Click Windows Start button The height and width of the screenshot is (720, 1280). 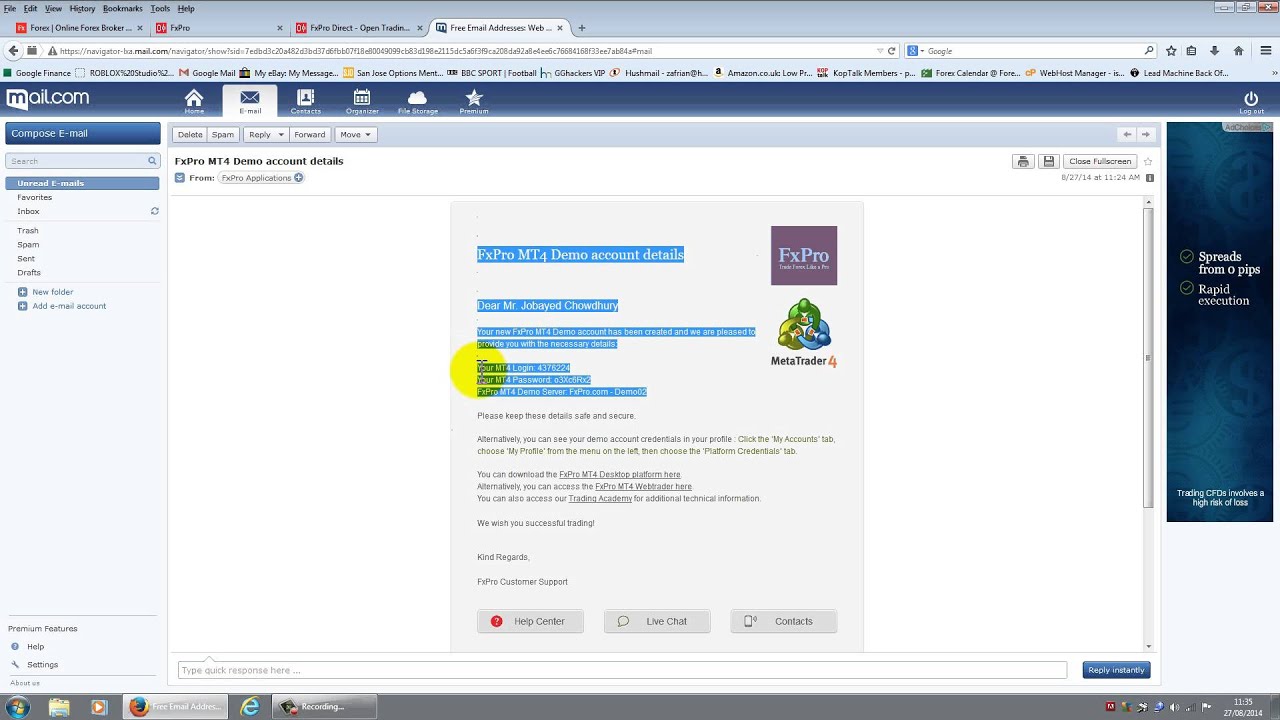point(18,706)
